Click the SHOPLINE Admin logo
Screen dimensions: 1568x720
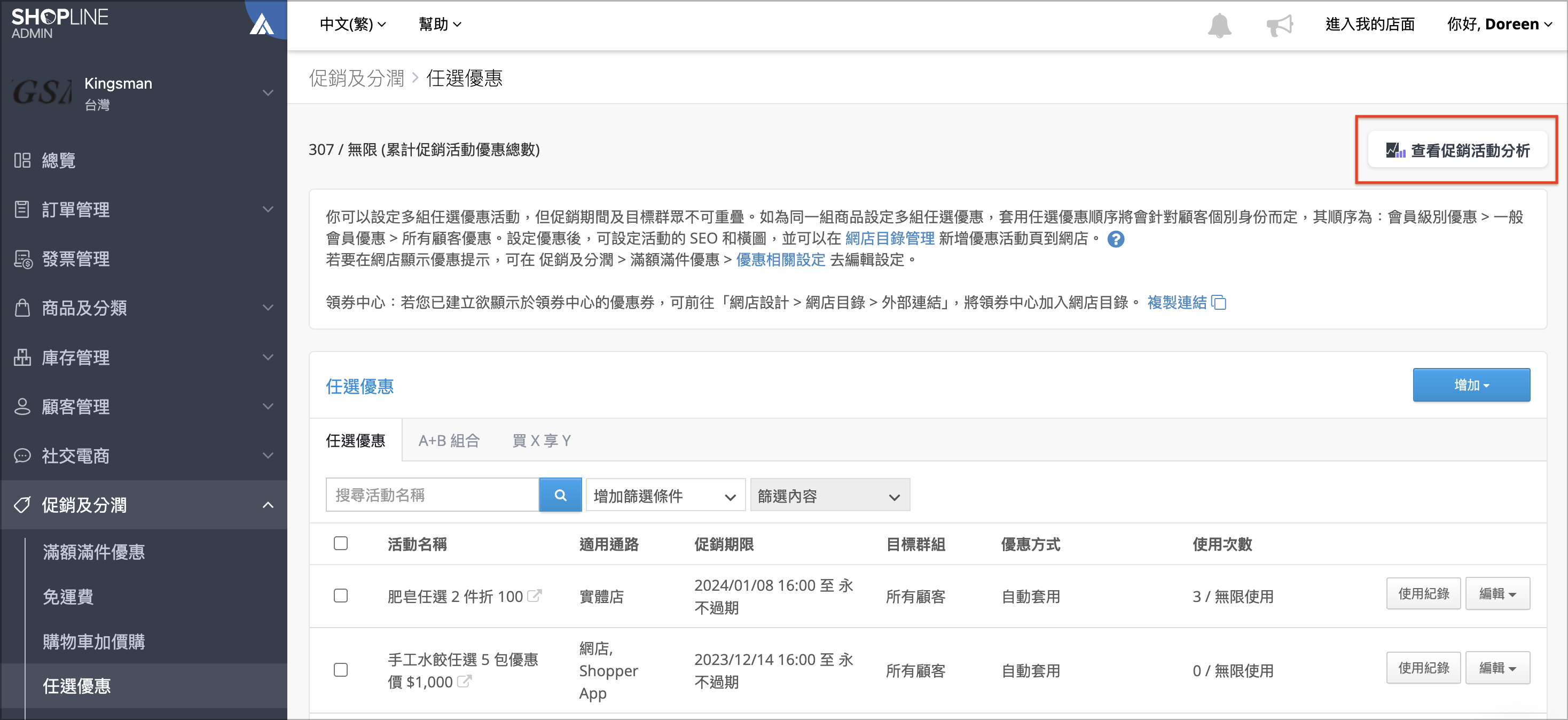point(60,23)
